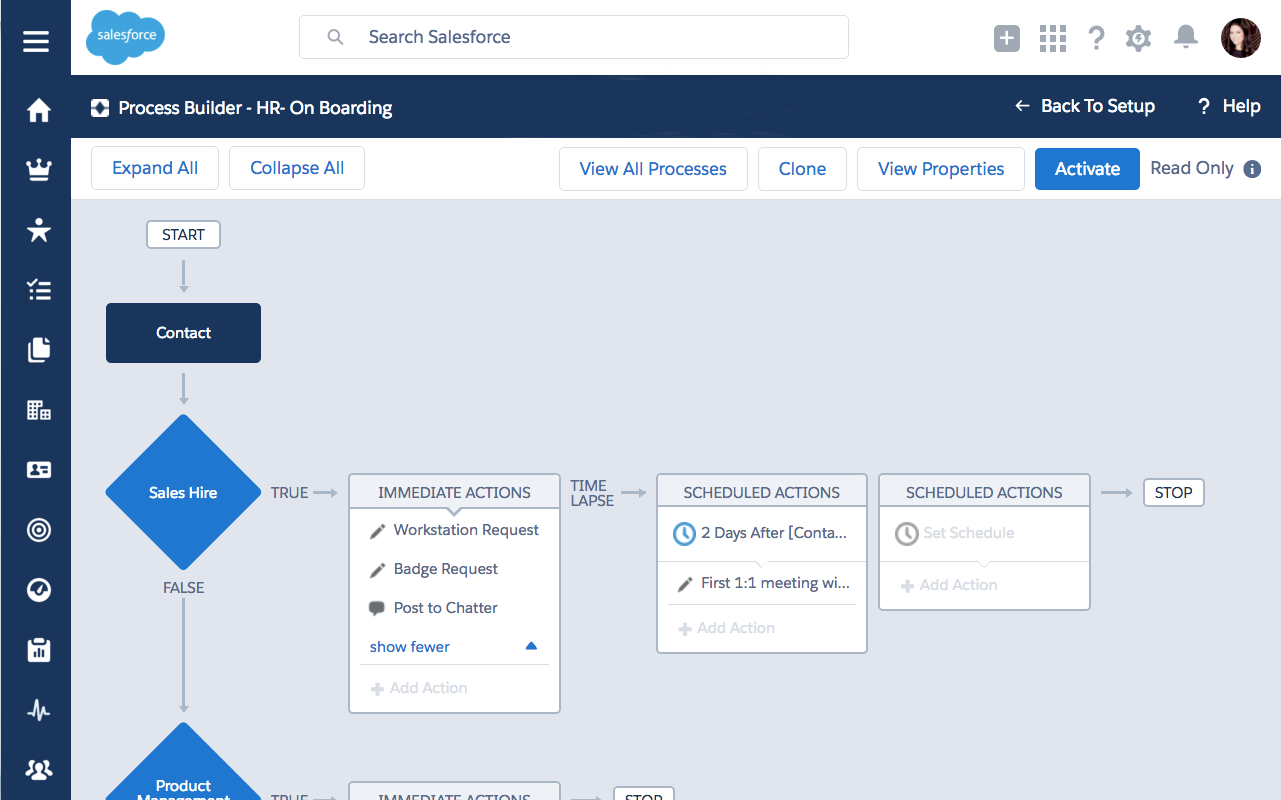Click the Process Builder title icon

[x=100, y=108]
